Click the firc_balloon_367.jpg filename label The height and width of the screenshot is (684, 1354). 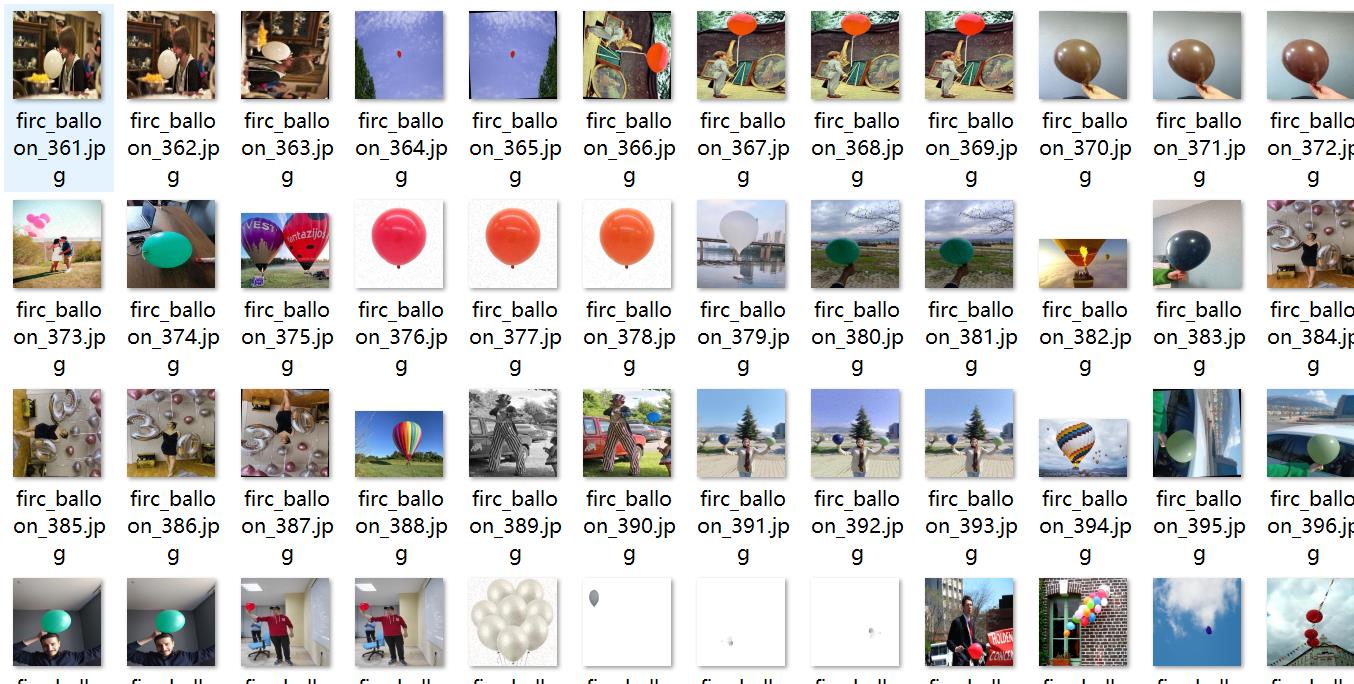(x=743, y=149)
